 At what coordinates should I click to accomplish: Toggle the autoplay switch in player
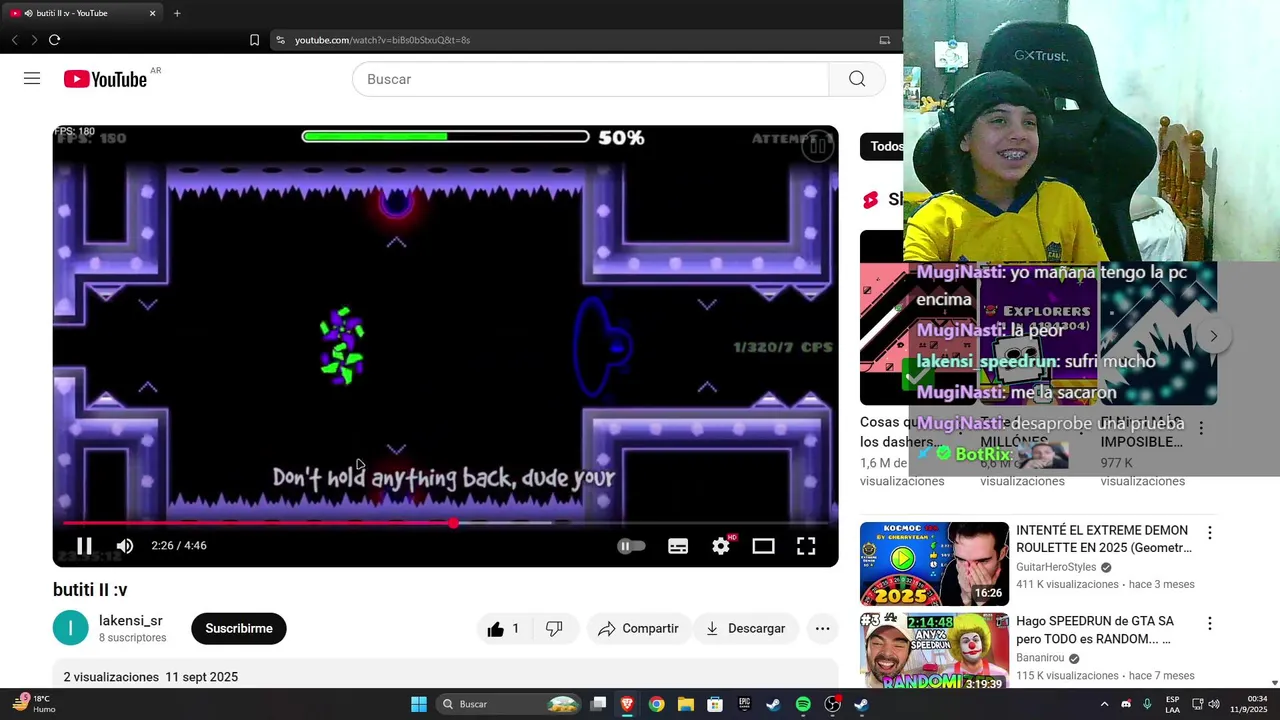tap(631, 546)
